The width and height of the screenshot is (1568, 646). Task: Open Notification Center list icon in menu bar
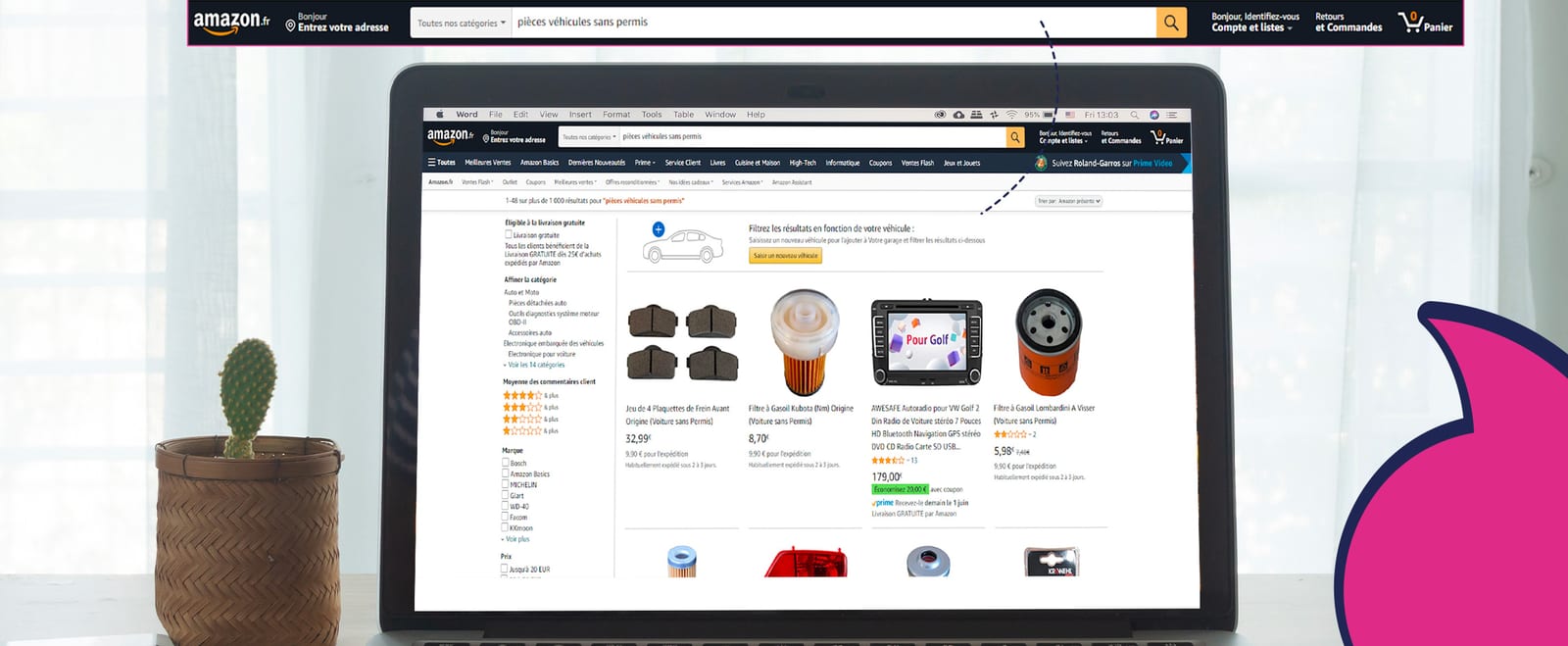(x=1171, y=115)
